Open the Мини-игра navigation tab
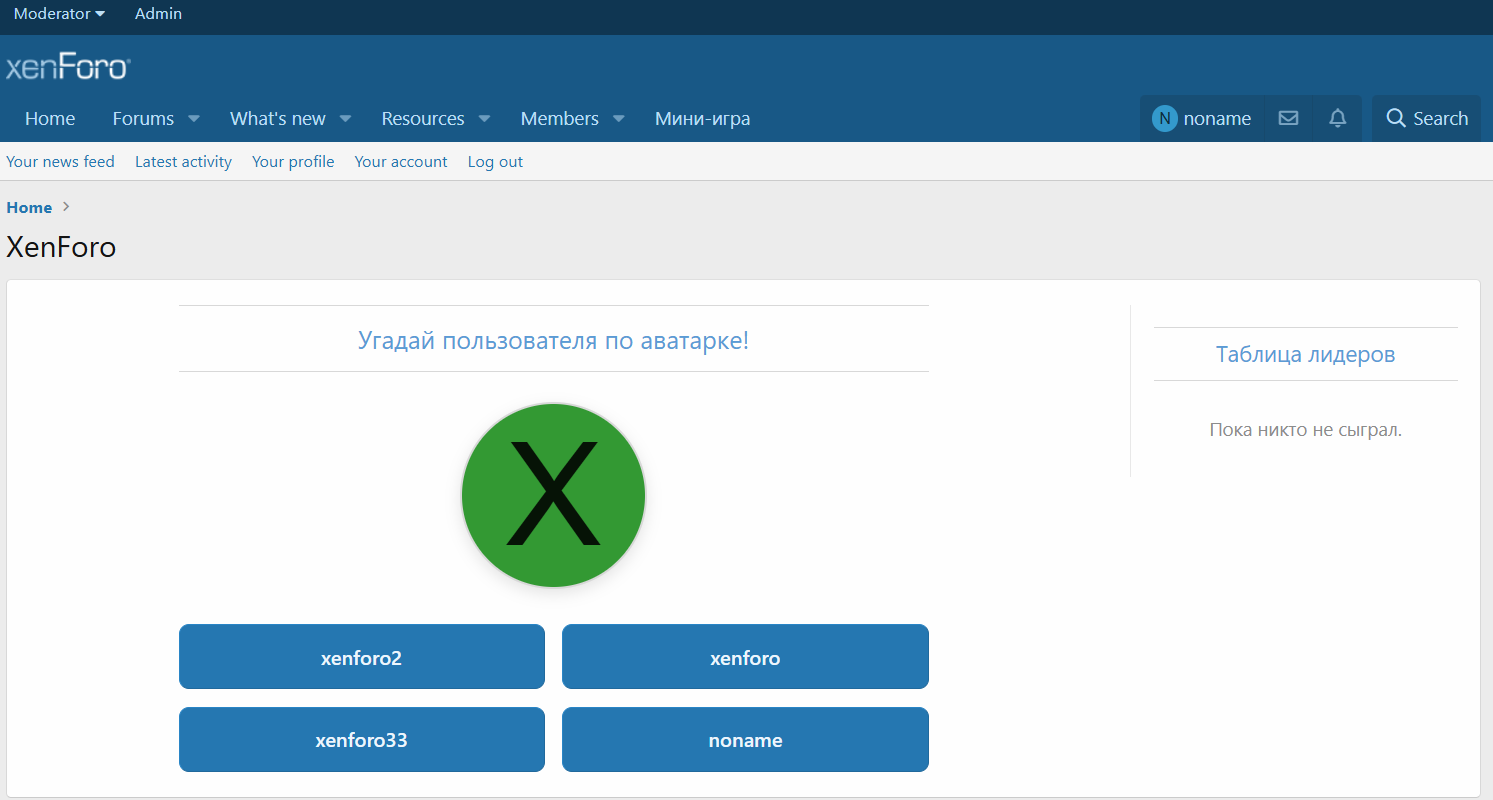Image resolution: width=1493 pixels, height=800 pixels. 702,118
